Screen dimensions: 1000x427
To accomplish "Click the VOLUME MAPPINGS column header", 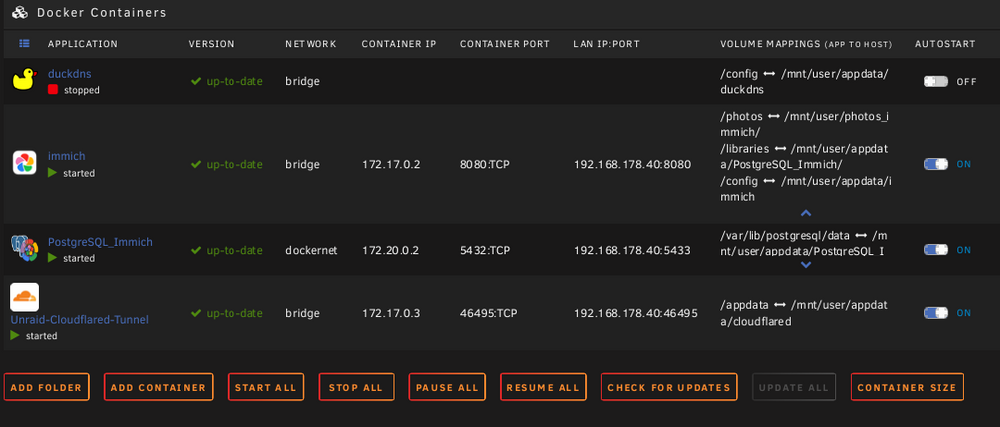I will tap(806, 44).
